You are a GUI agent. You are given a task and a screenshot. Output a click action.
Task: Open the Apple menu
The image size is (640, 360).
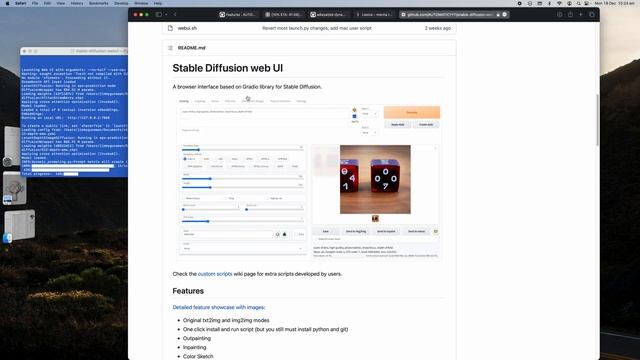(x=7, y=3)
